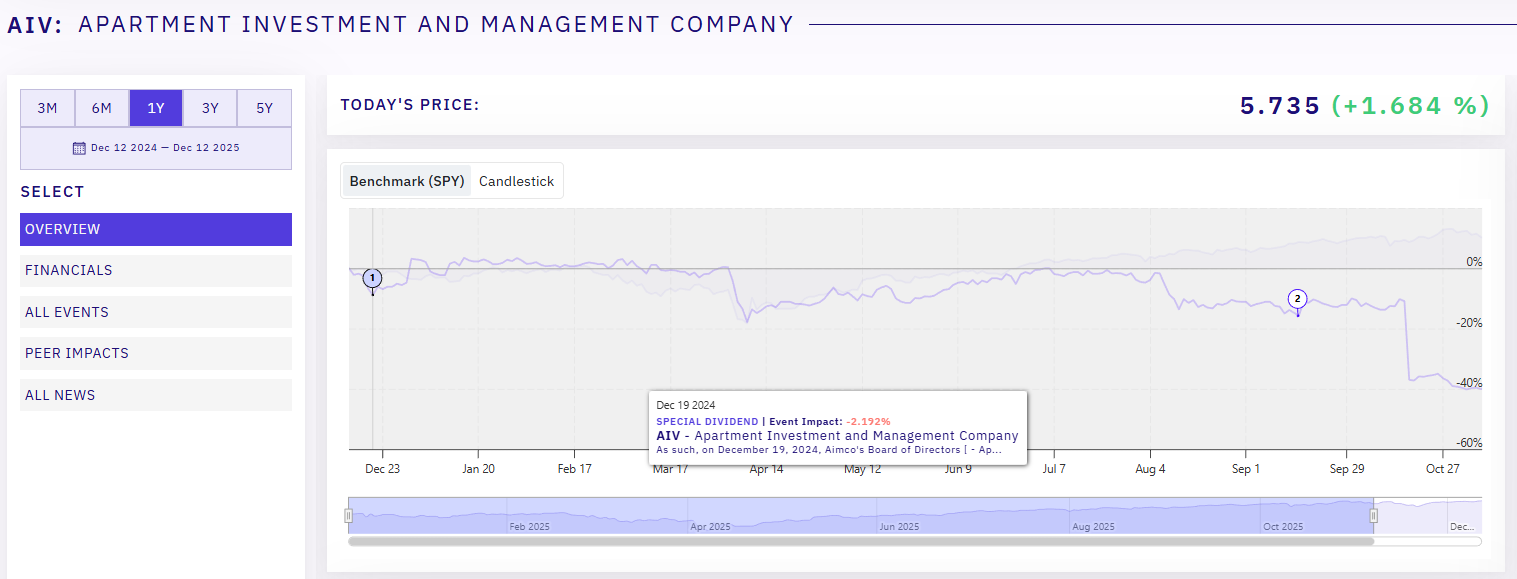Click the horizontal scrollbar under navigator
Image resolution: width=1517 pixels, height=579 pixels.
861,541
